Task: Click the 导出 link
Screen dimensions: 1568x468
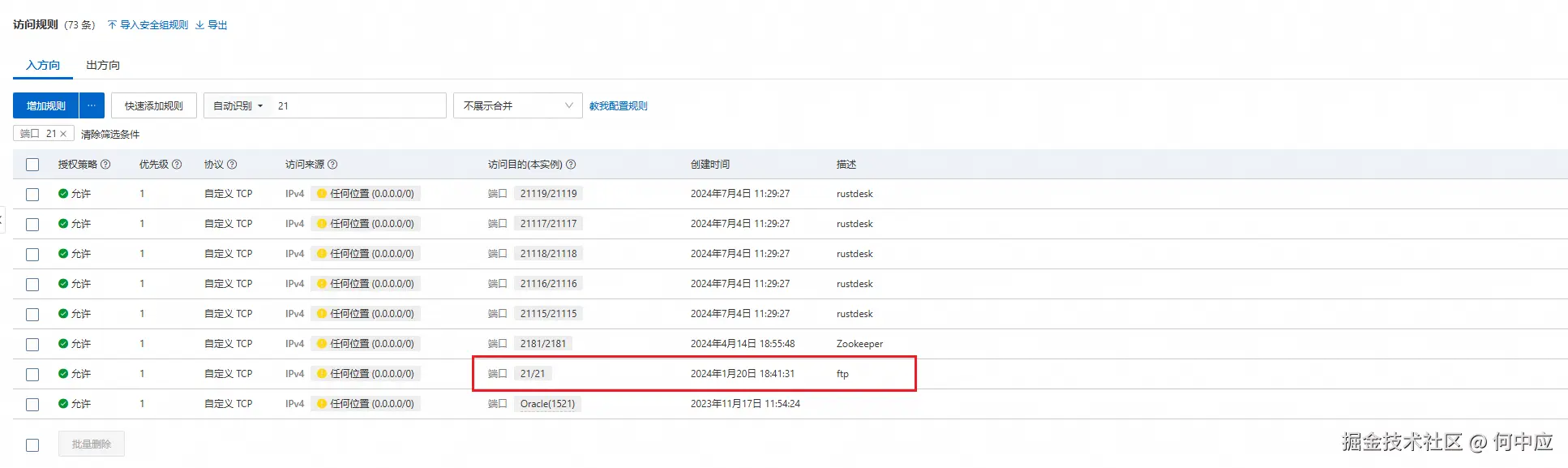Action: click(217, 25)
